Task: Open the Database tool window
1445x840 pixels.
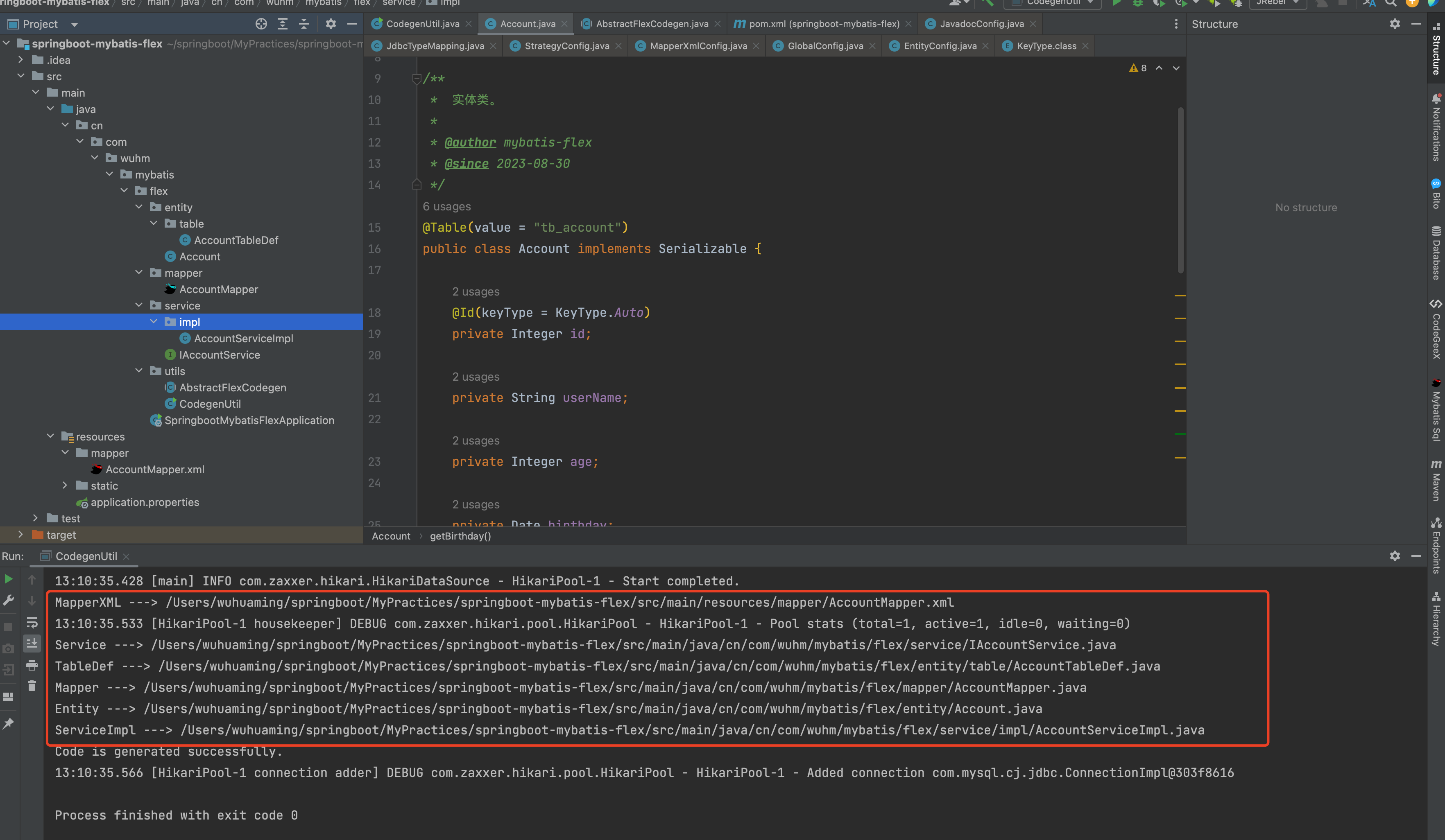Action: [x=1436, y=253]
